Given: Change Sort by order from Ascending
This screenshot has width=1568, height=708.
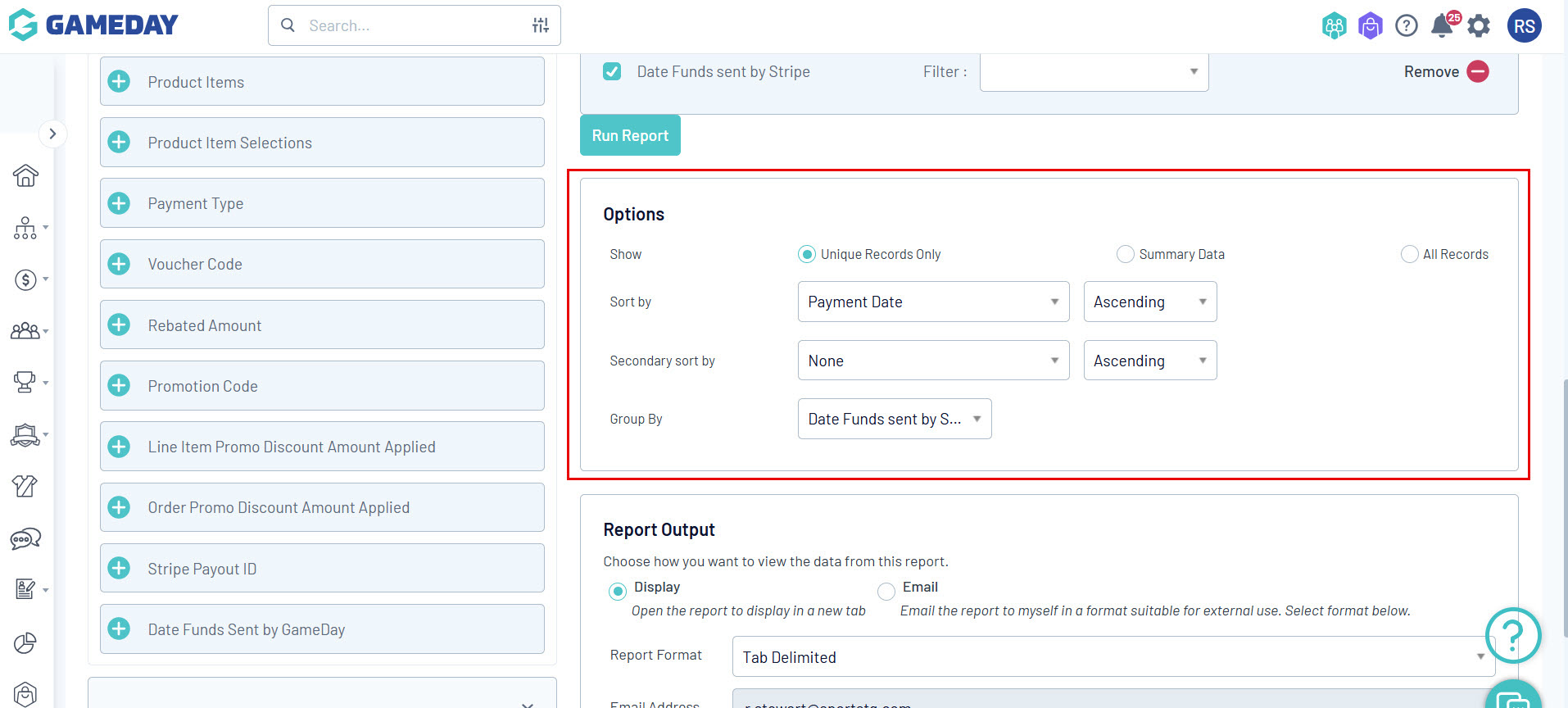Looking at the screenshot, I should [x=1150, y=302].
